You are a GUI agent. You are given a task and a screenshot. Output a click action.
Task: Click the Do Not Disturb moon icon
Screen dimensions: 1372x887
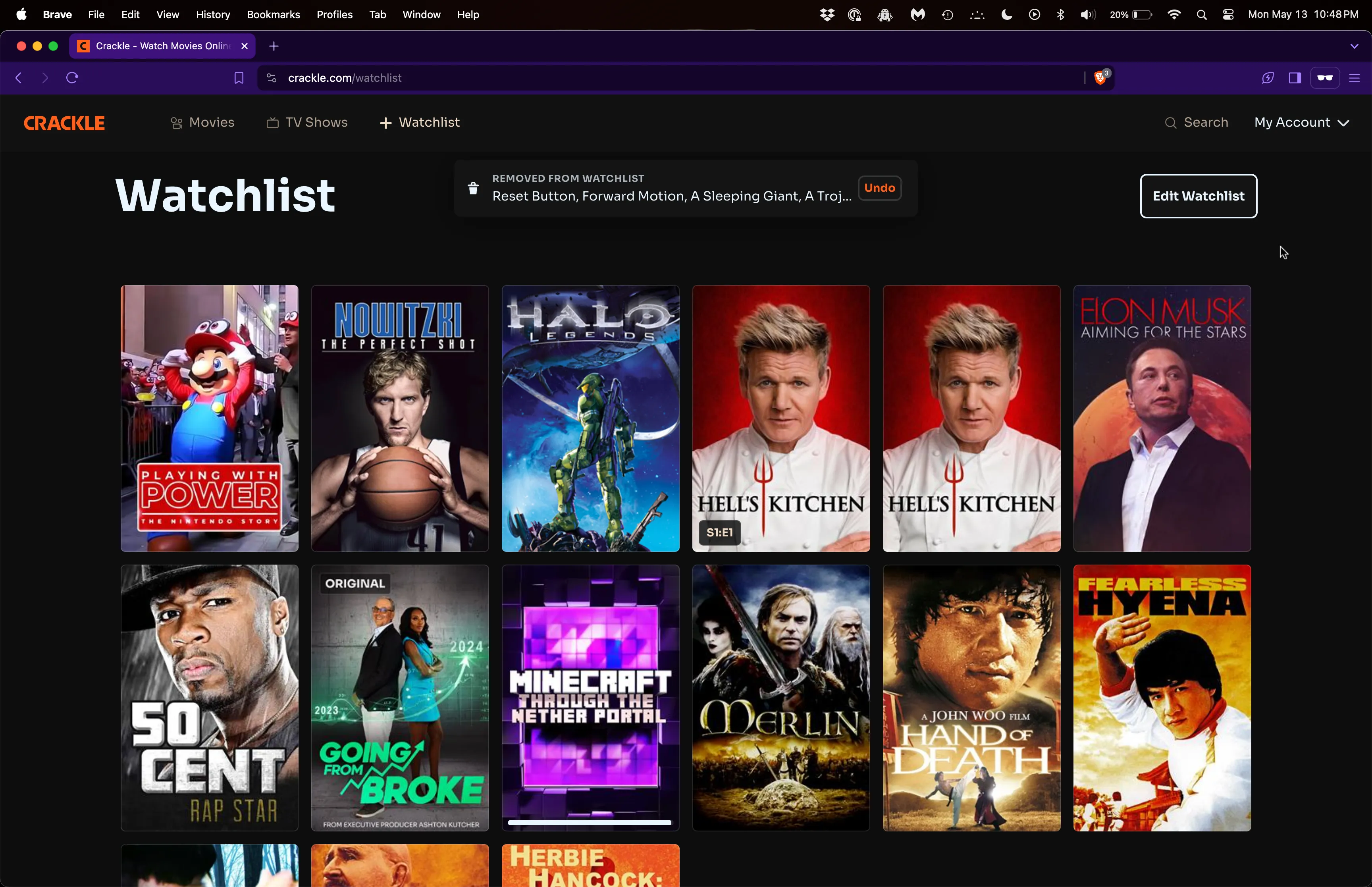point(1006,15)
